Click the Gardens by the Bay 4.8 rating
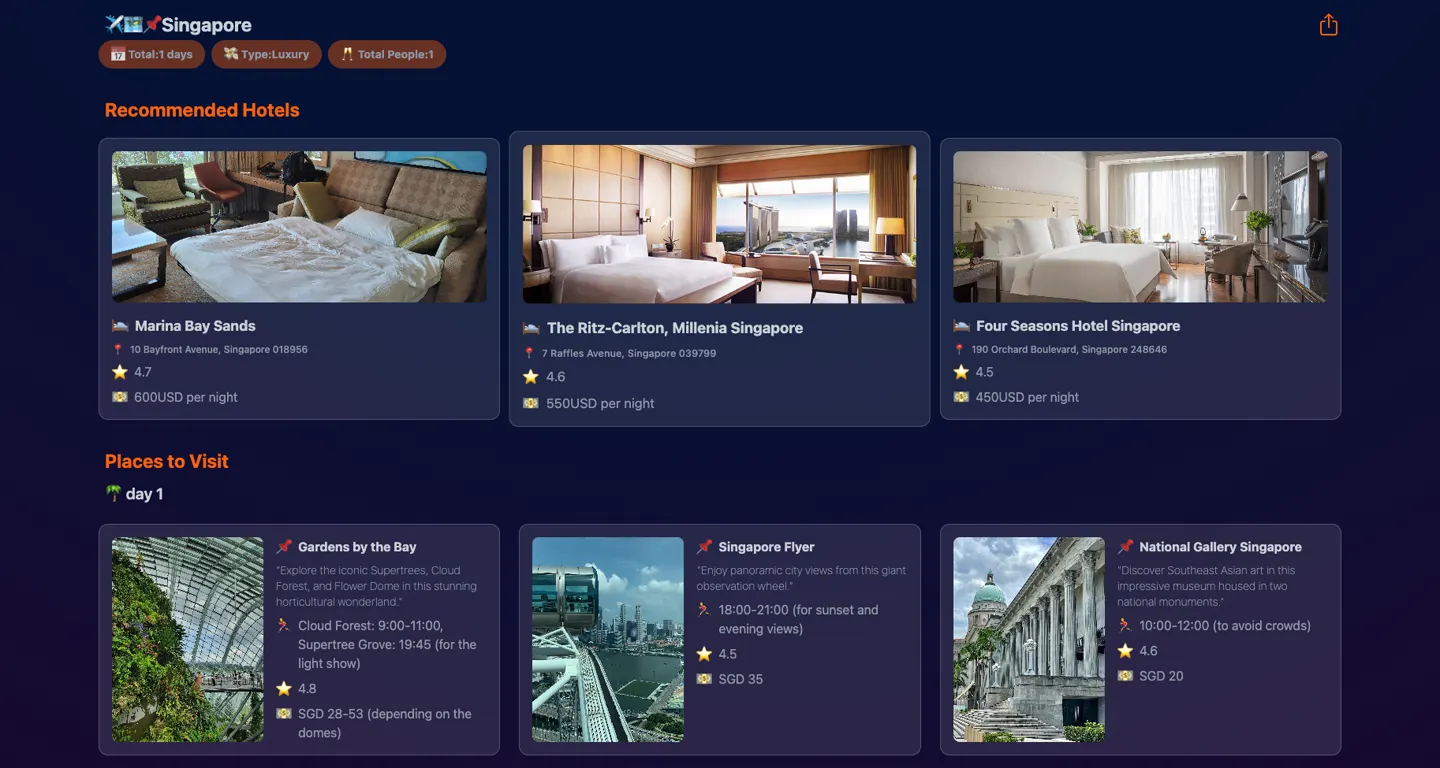This screenshot has height=768, width=1440. (x=307, y=689)
